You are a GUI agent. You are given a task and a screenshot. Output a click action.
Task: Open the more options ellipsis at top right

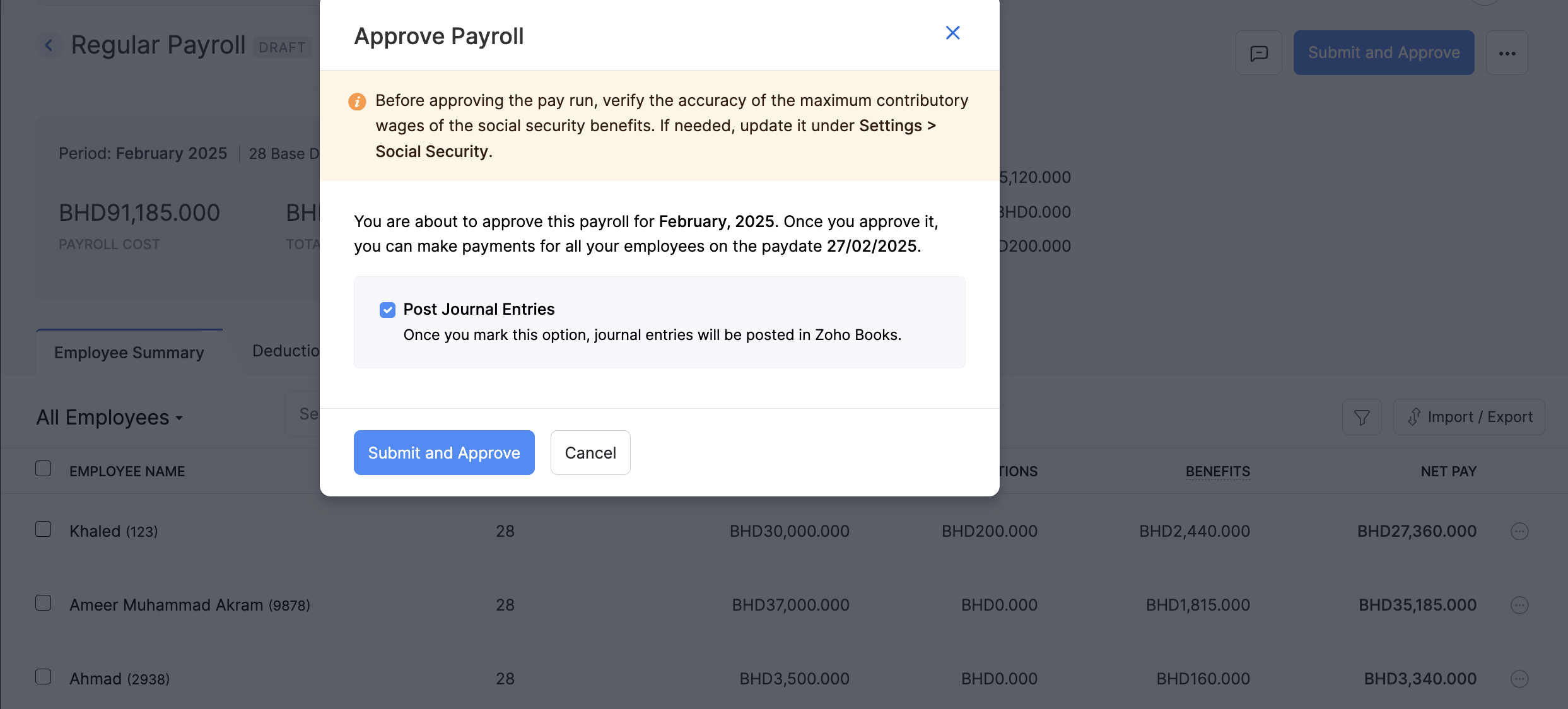(1508, 52)
